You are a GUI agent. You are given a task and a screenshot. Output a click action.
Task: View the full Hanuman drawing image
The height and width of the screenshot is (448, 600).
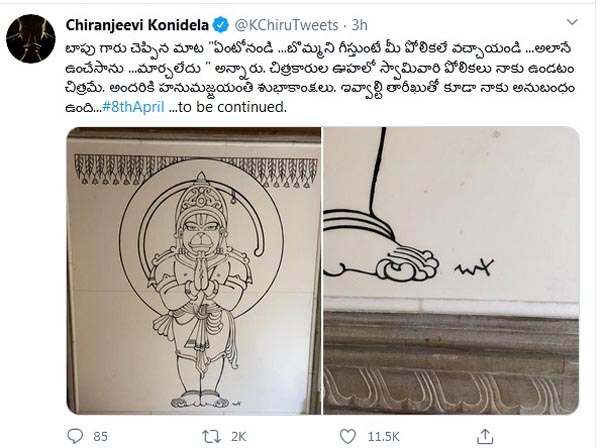click(194, 270)
